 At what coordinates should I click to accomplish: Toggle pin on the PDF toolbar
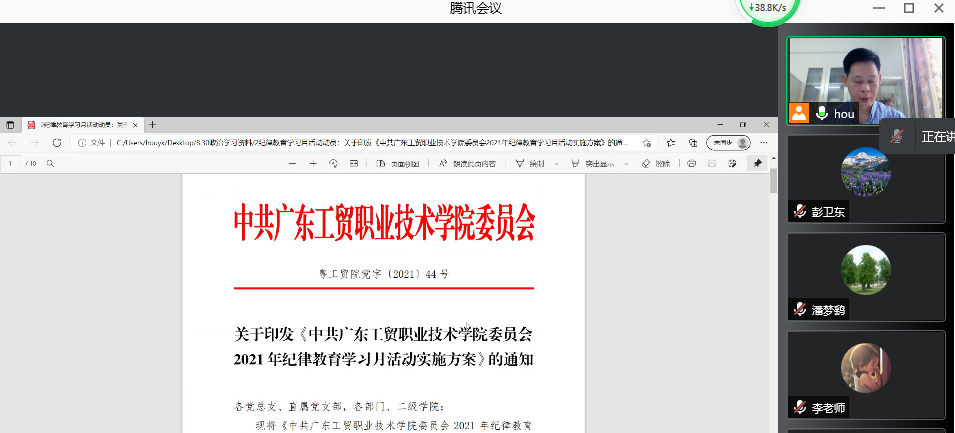[758, 163]
